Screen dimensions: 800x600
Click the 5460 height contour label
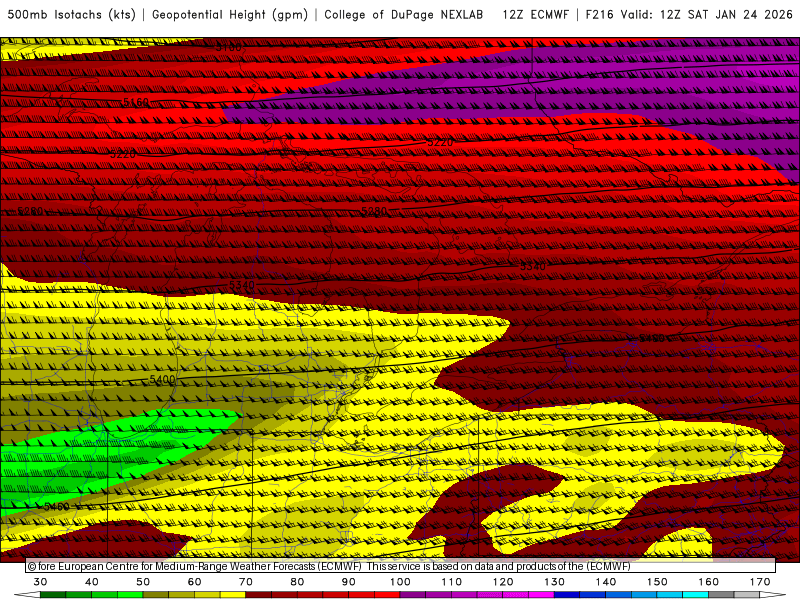[57, 507]
